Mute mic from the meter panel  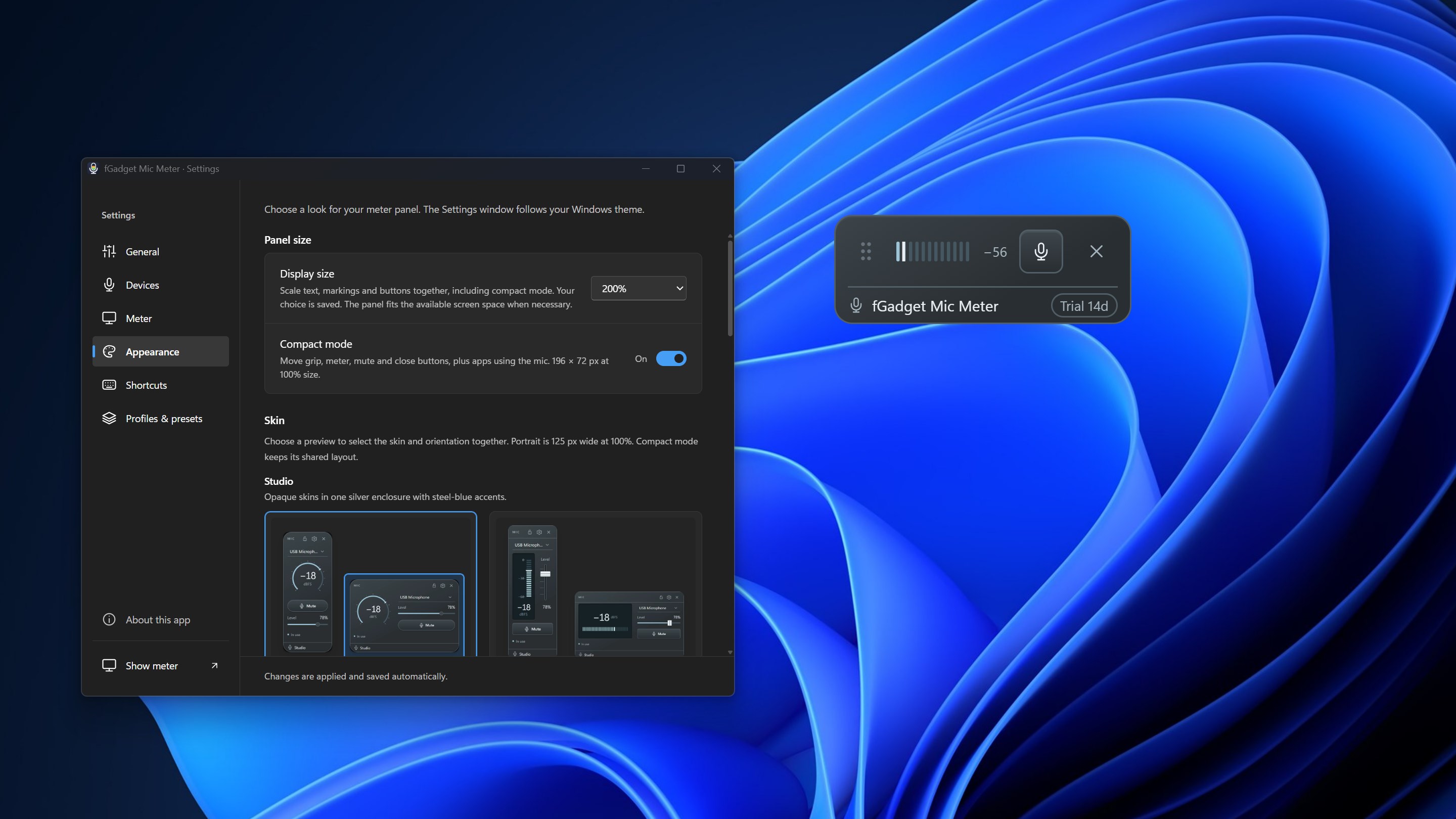point(1041,252)
